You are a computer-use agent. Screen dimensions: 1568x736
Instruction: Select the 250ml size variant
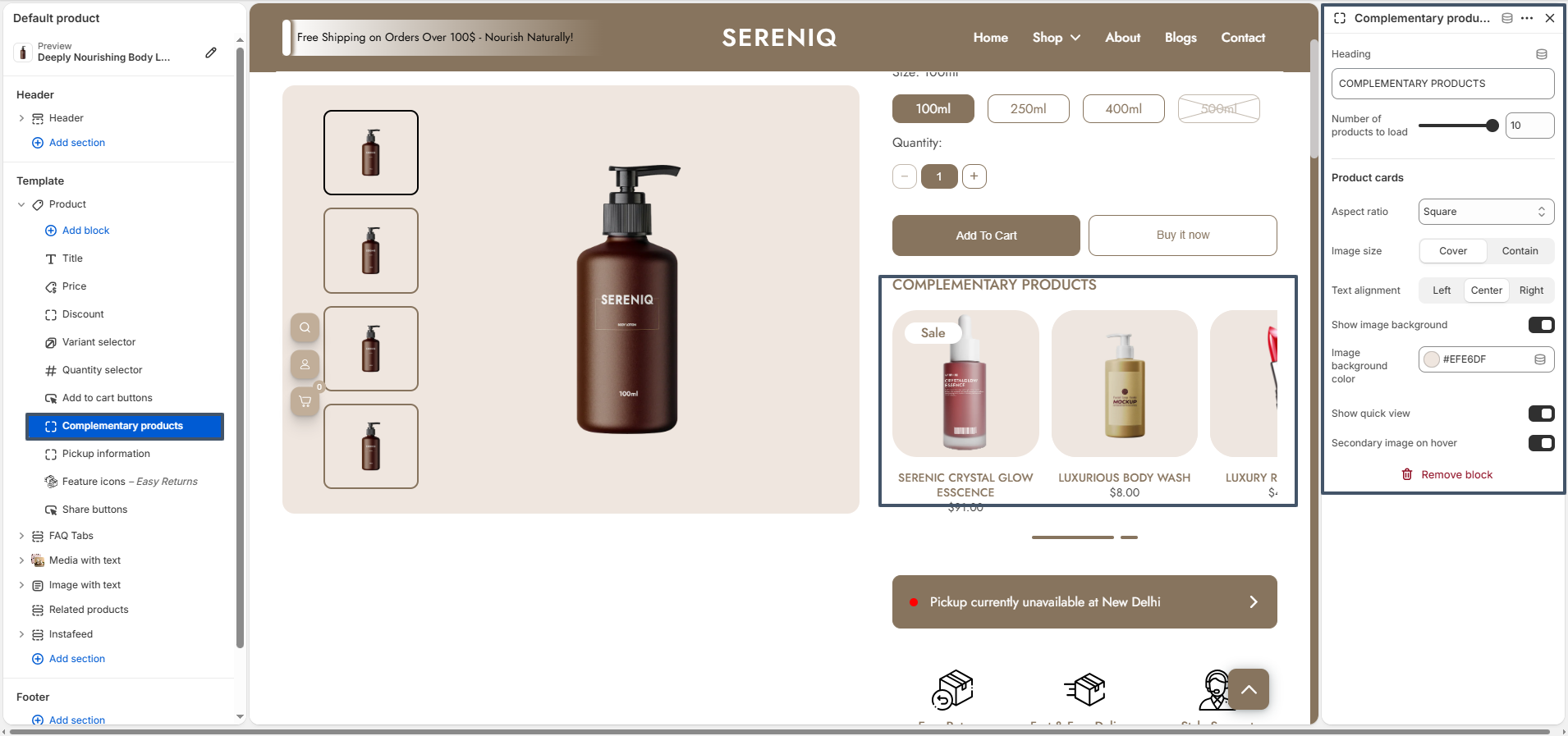tap(1029, 108)
